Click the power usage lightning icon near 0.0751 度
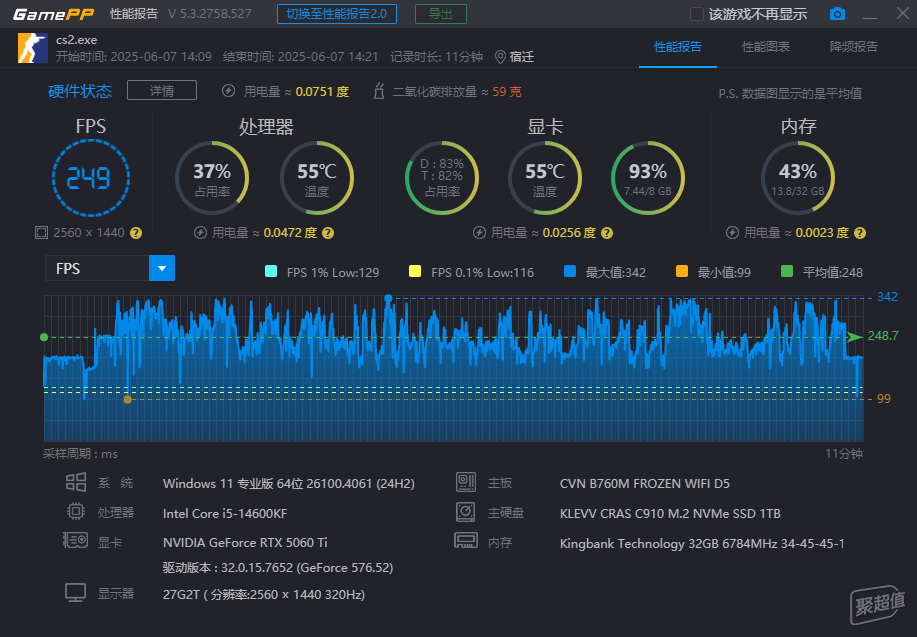 click(228, 91)
